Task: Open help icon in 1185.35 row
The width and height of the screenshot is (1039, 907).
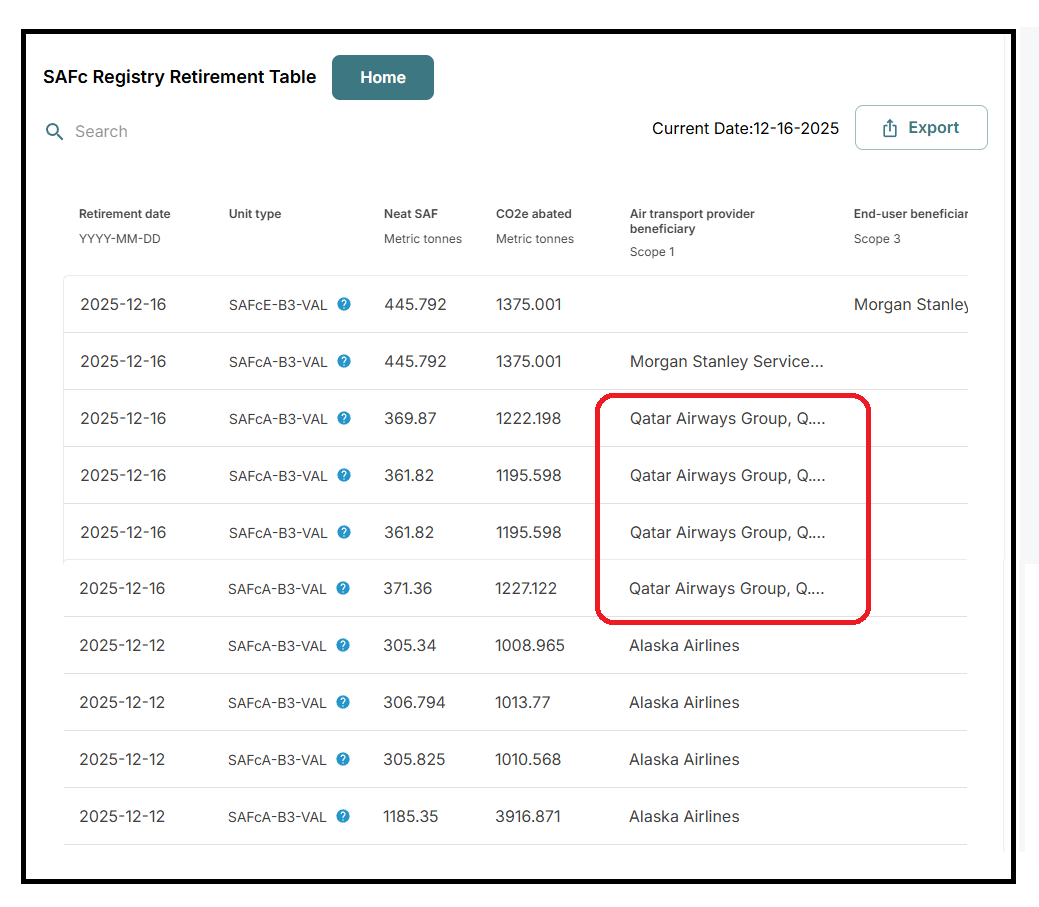Action: coord(343,816)
